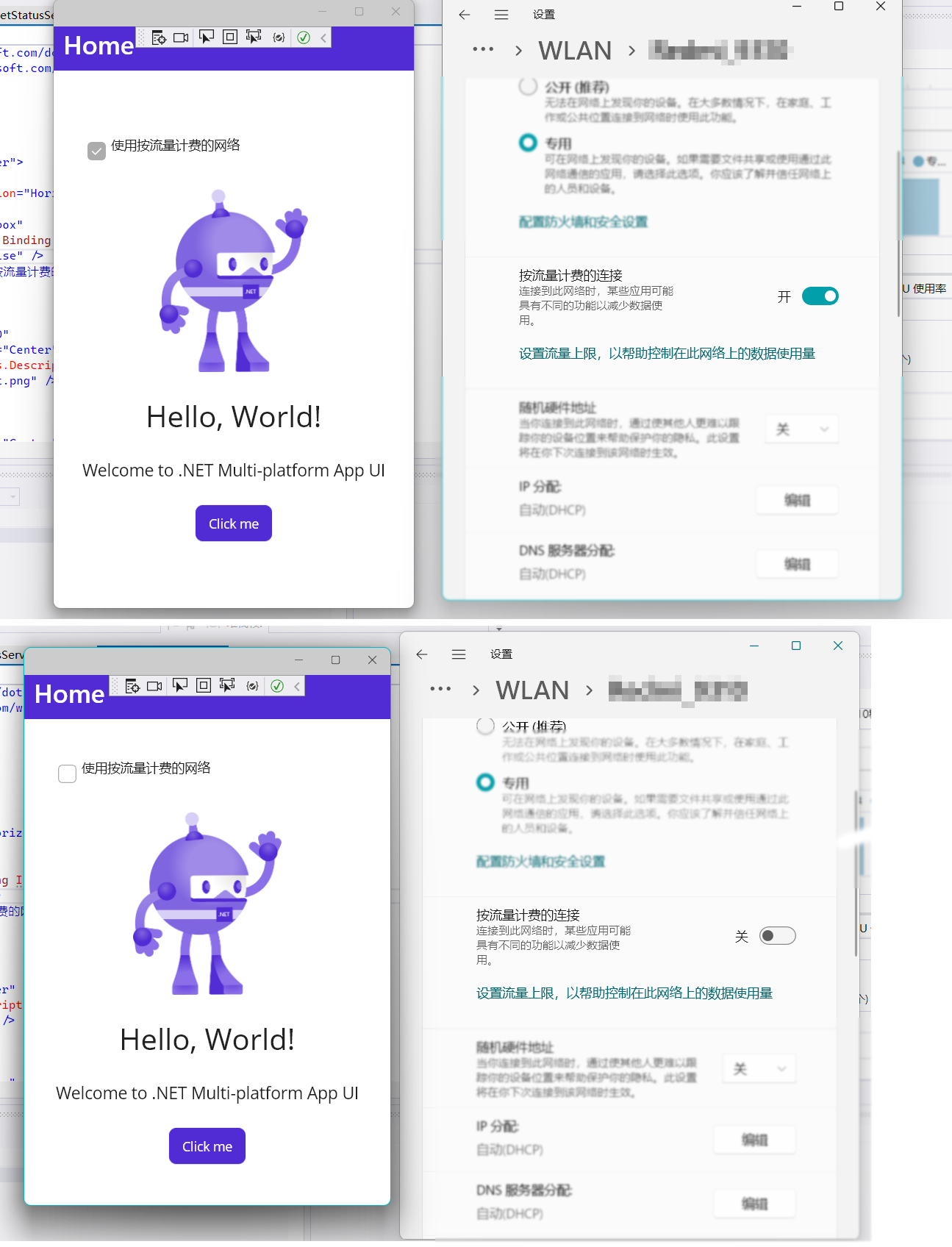Click camera XAML Live Preview icon, upper Home window
Screen dimensions: 952x1247
coord(181,37)
